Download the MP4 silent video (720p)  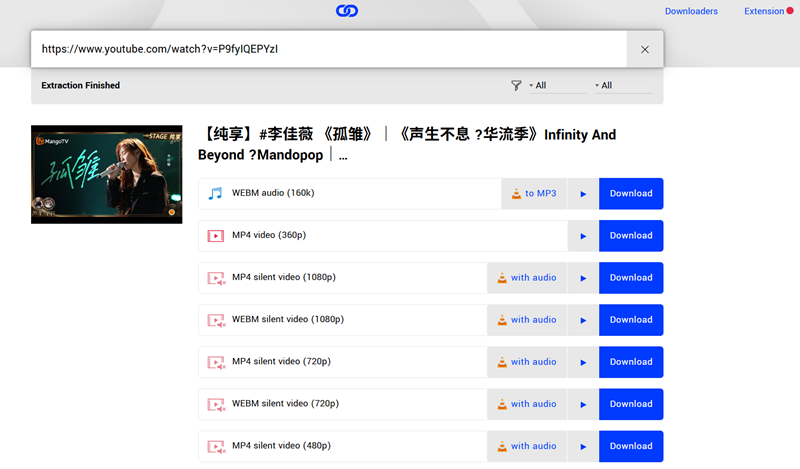631,362
